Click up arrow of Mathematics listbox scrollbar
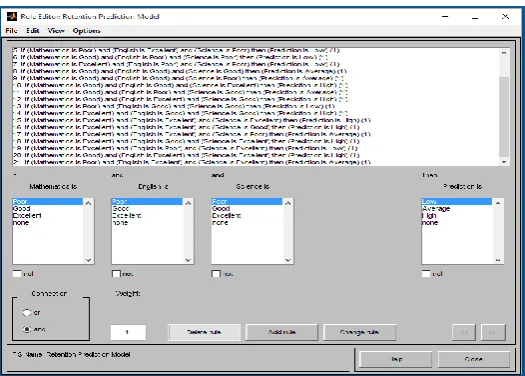This screenshot has width=525, height=376. point(88,203)
